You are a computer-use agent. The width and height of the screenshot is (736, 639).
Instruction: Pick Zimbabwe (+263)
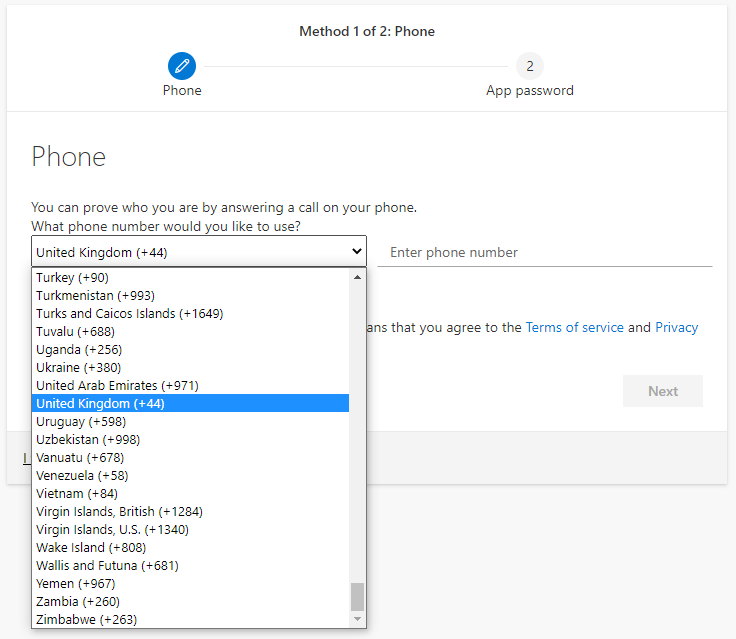click(x=190, y=619)
